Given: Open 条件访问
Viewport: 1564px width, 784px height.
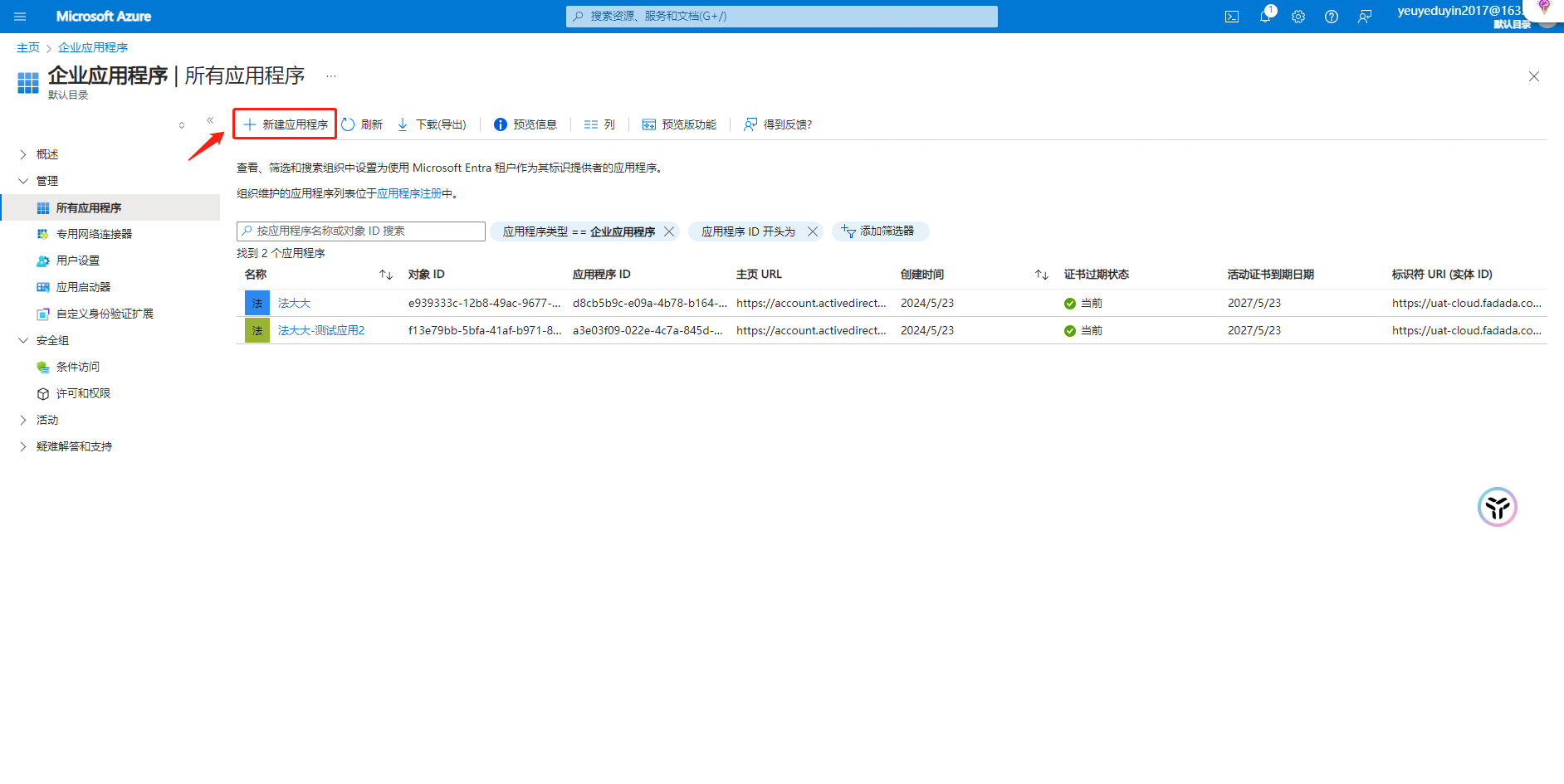Looking at the screenshot, I should pos(78,367).
